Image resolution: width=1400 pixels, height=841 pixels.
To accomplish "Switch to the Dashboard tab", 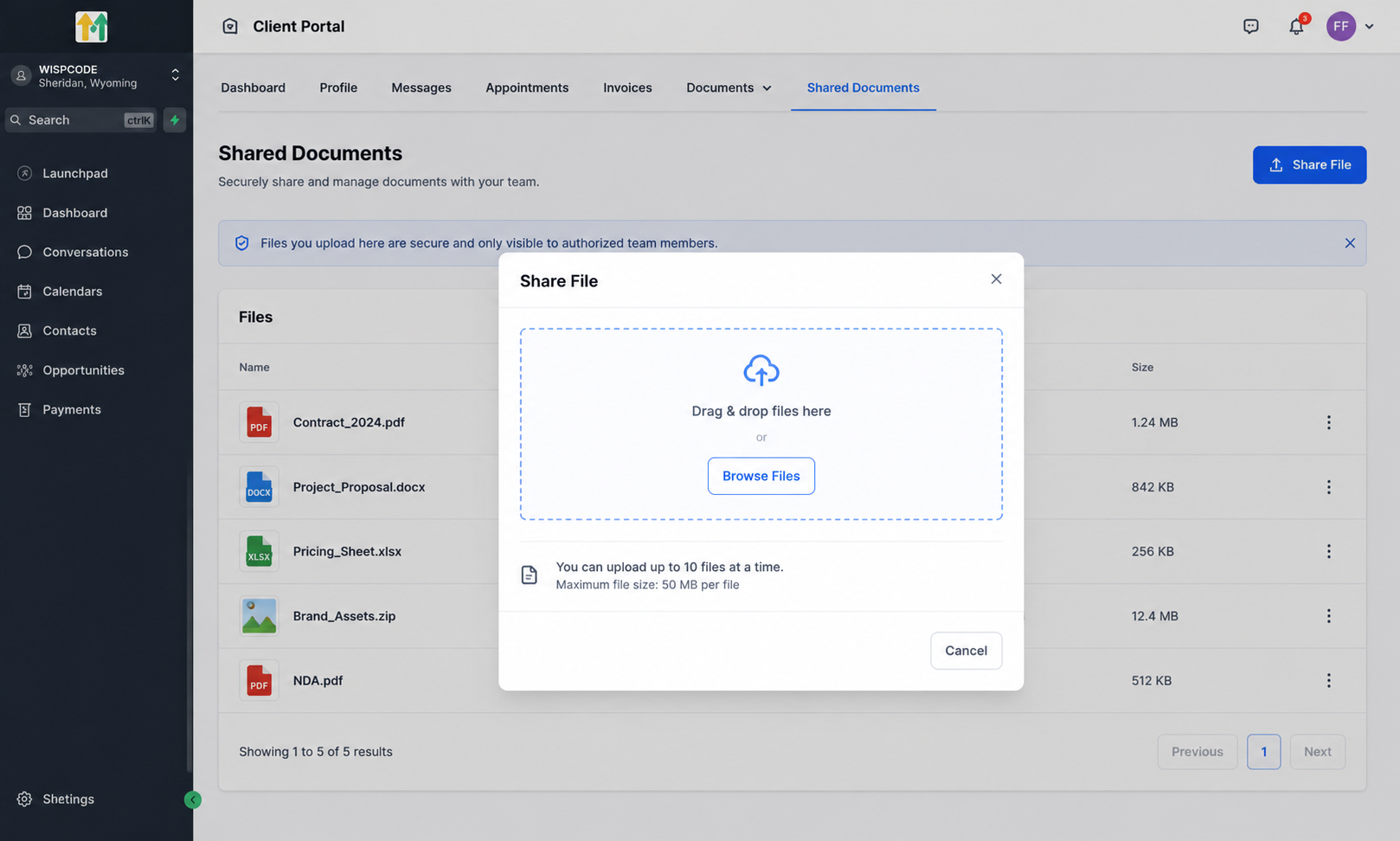I will pyautogui.click(x=253, y=87).
